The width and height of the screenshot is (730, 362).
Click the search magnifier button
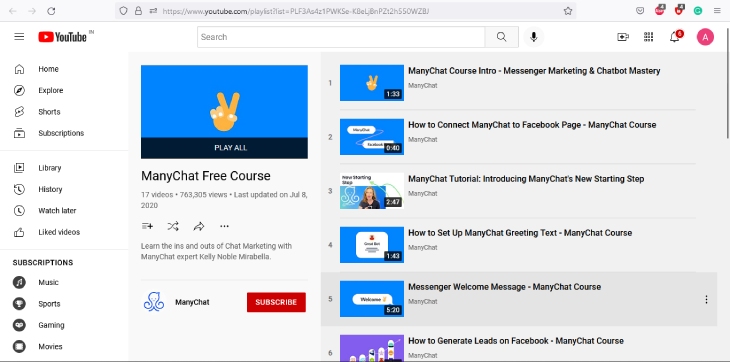point(501,37)
